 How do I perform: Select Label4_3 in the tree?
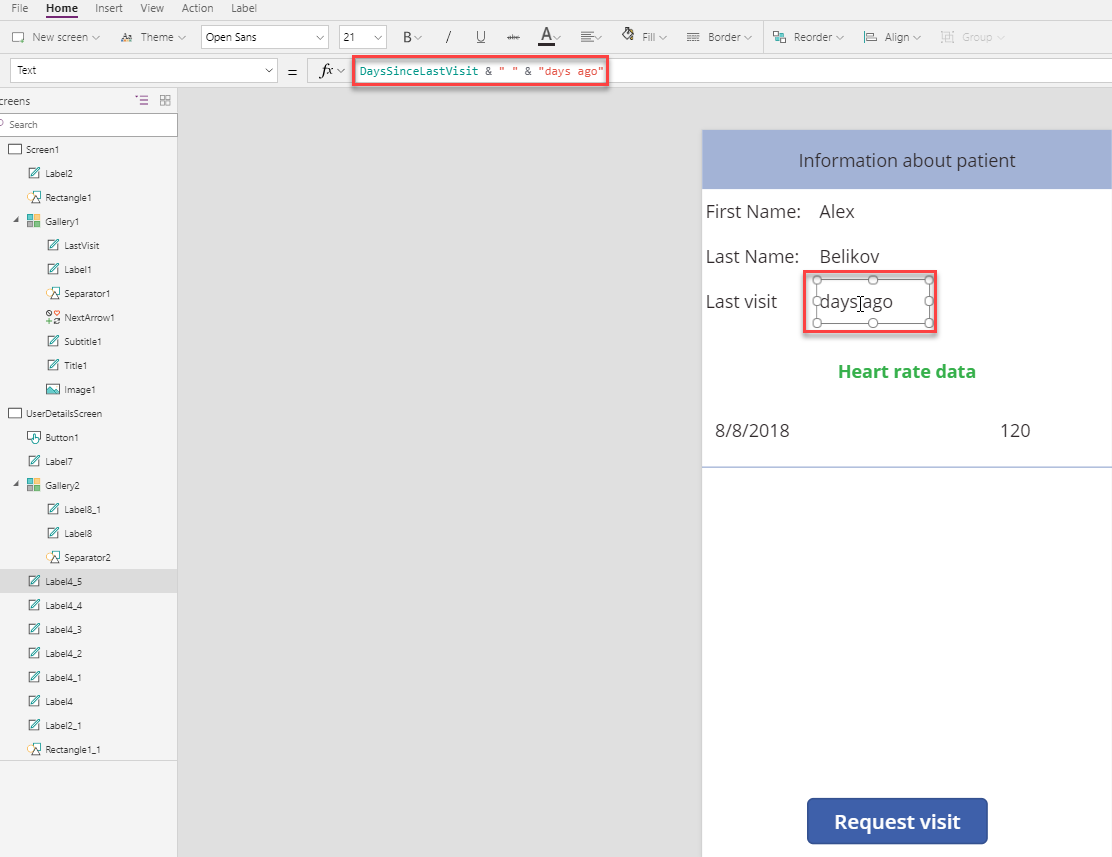(x=63, y=629)
